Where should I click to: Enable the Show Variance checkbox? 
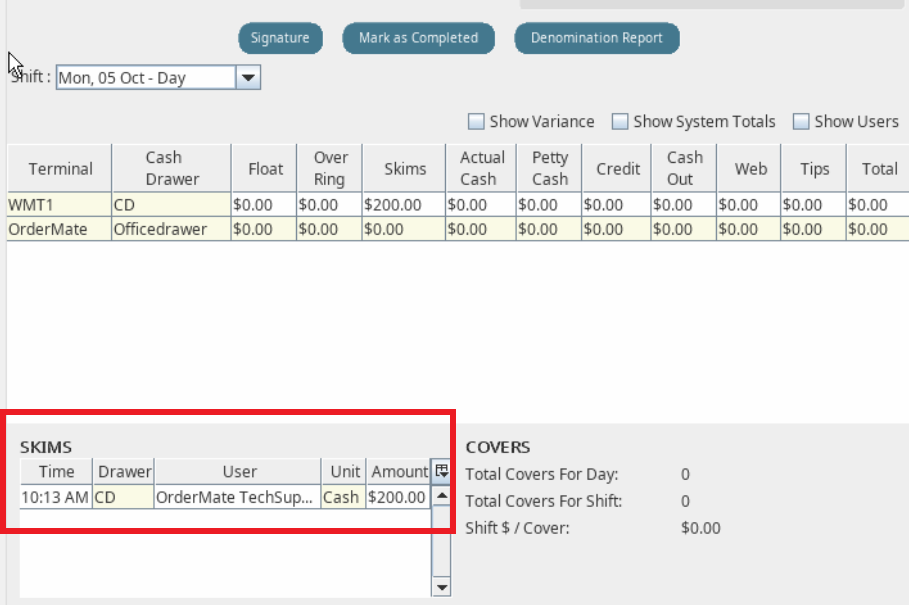[476, 121]
